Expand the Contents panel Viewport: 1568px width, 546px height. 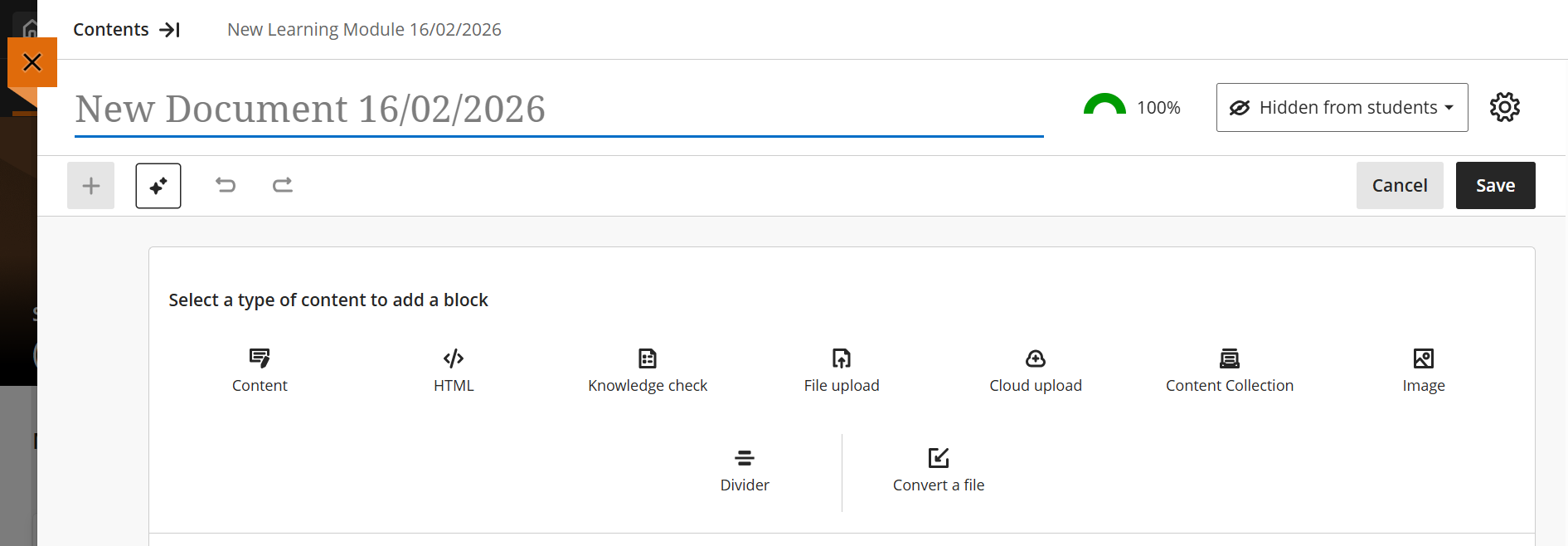127,30
